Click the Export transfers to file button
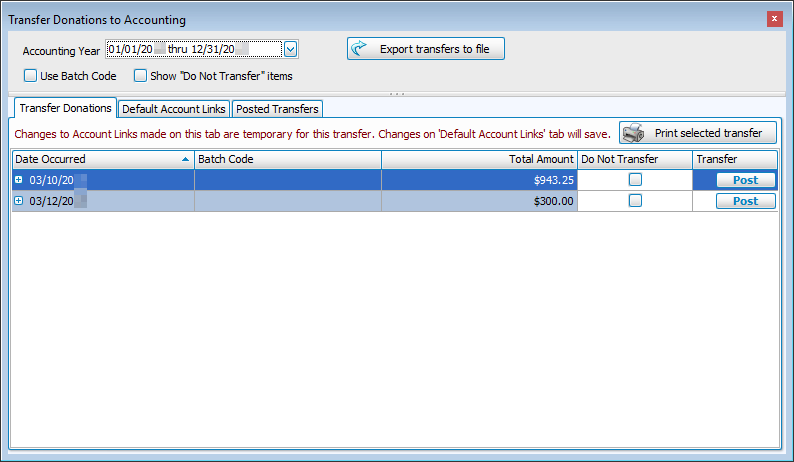Screen dimensions: 794x462 click(426, 49)
